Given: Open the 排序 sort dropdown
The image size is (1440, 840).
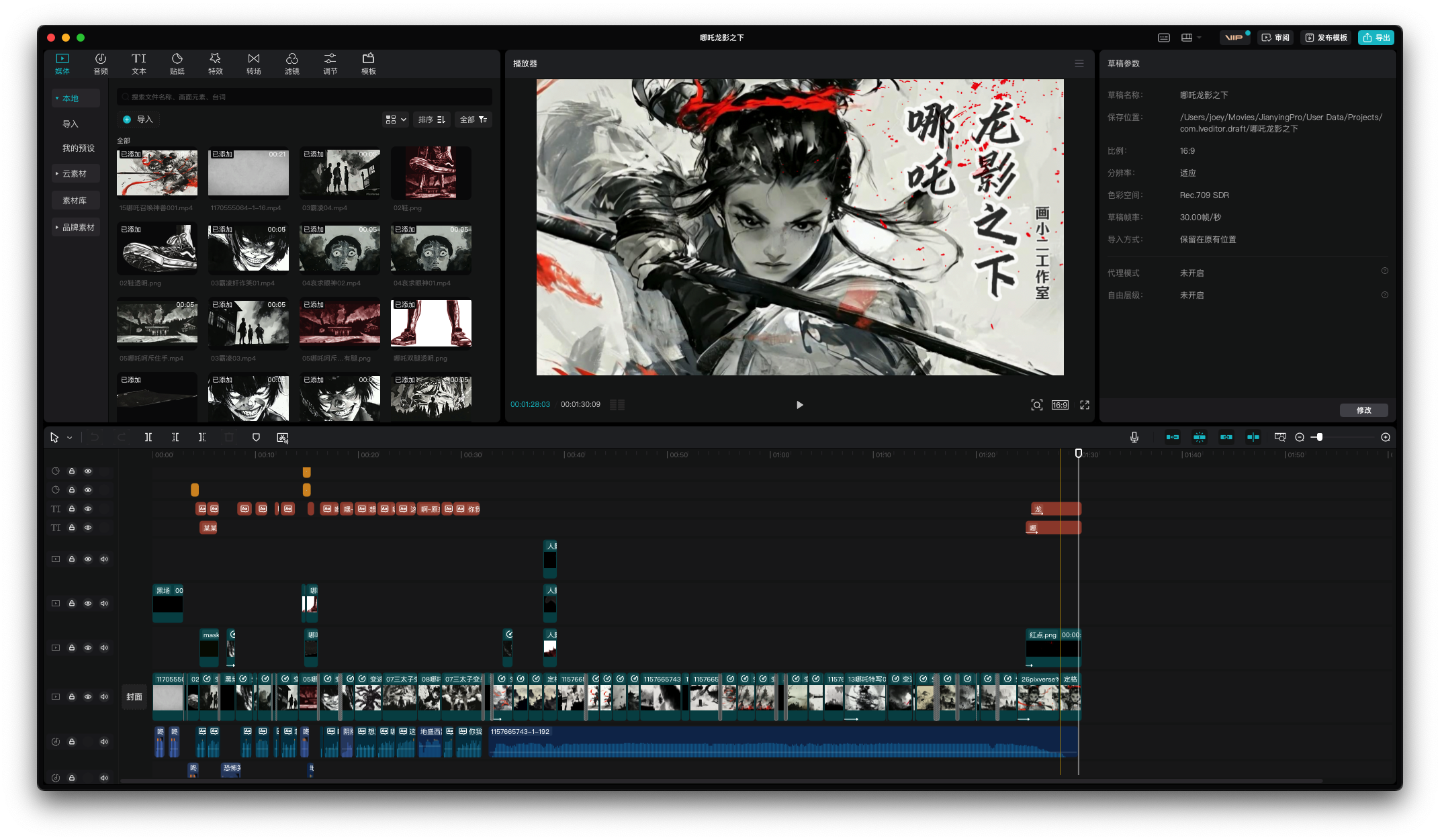Looking at the screenshot, I should click(431, 120).
